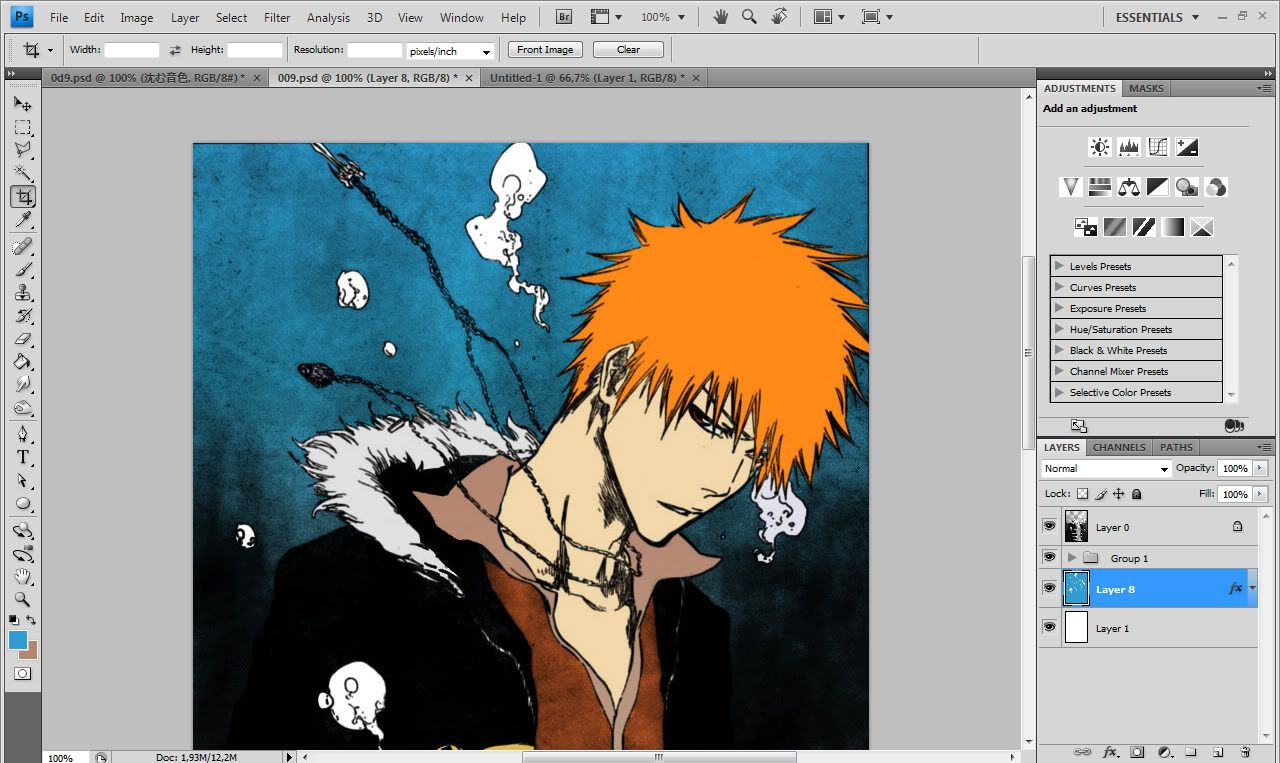The width and height of the screenshot is (1280, 763).
Task: Select the Eraser tool
Action: [22, 339]
